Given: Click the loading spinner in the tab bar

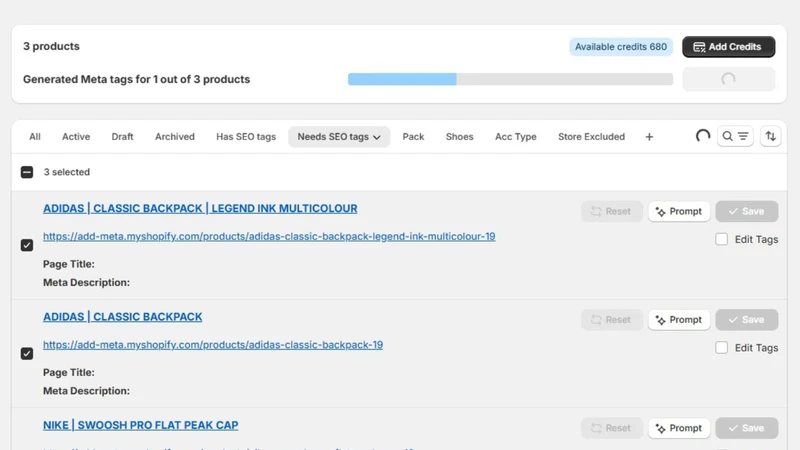Looking at the screenshot, I should coord(703,136).
